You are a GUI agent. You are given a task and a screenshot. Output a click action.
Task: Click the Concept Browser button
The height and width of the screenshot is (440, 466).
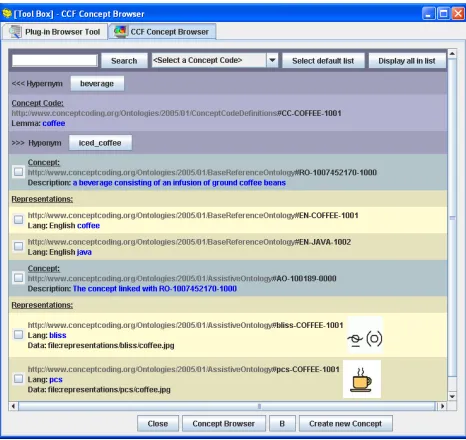(x=224, y=424)
